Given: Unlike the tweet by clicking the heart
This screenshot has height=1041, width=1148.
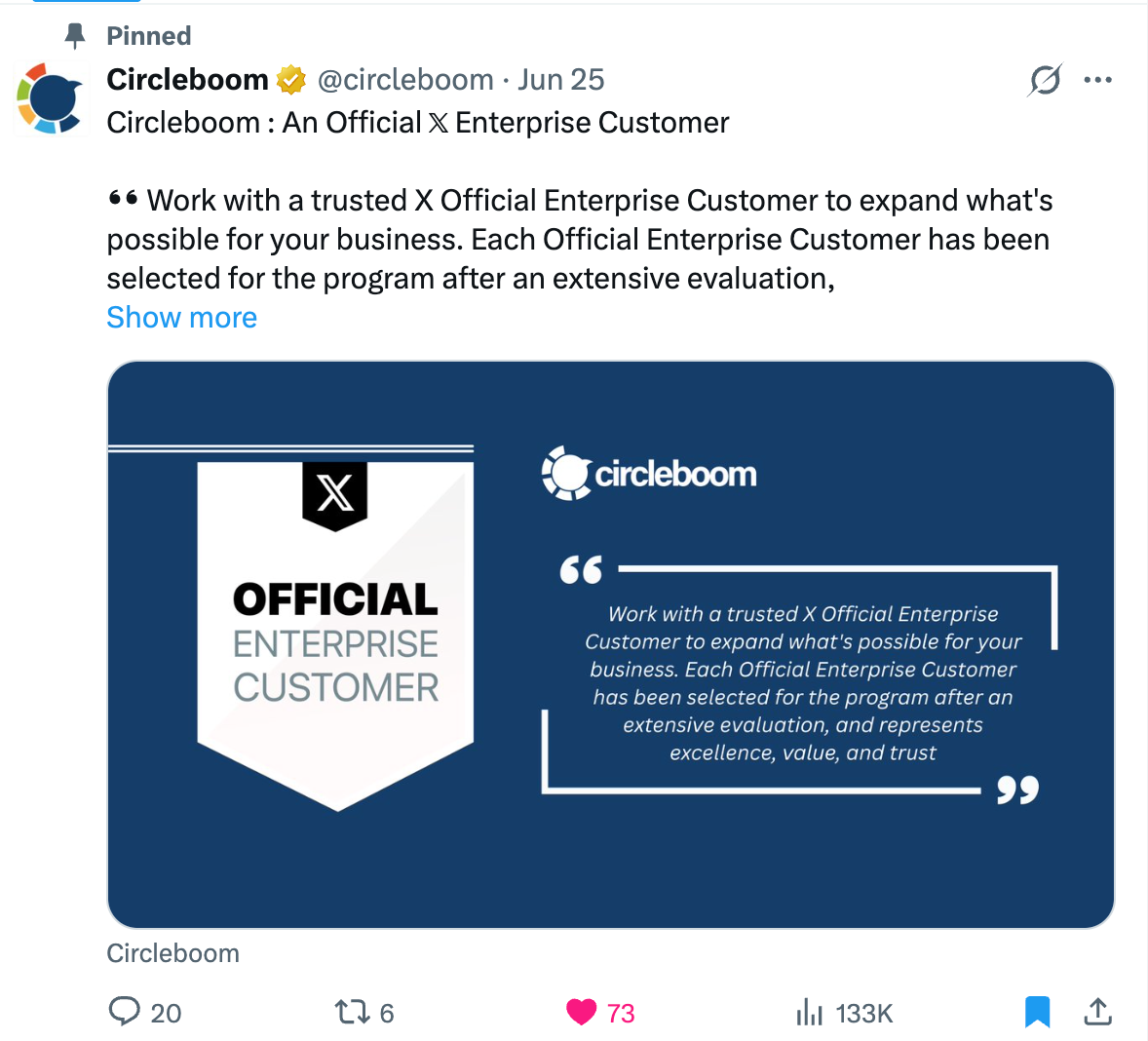Looking at the screenshot, I should coord(581,1012).
